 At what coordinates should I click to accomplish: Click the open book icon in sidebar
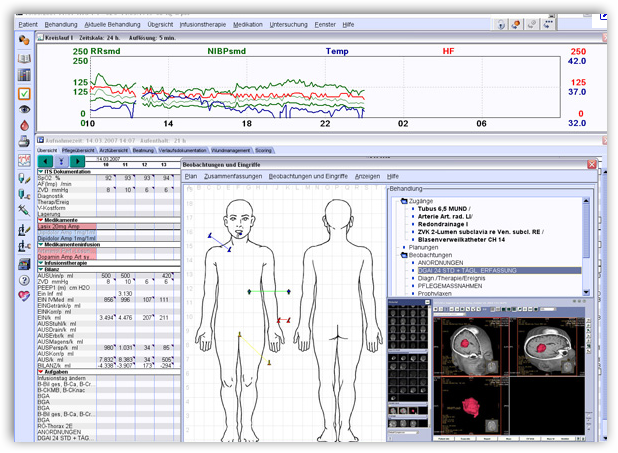pyautogui.click(x=24, y=58)
